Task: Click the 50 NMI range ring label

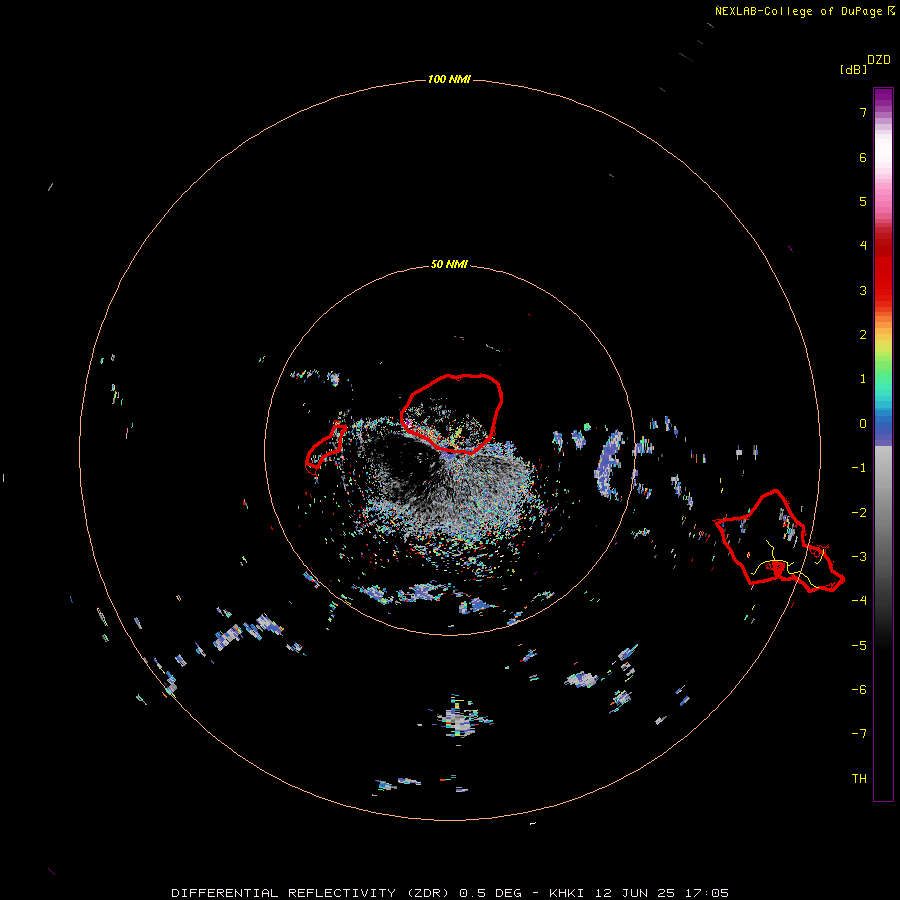Action: pyautogui.click(x=449, y=264)
